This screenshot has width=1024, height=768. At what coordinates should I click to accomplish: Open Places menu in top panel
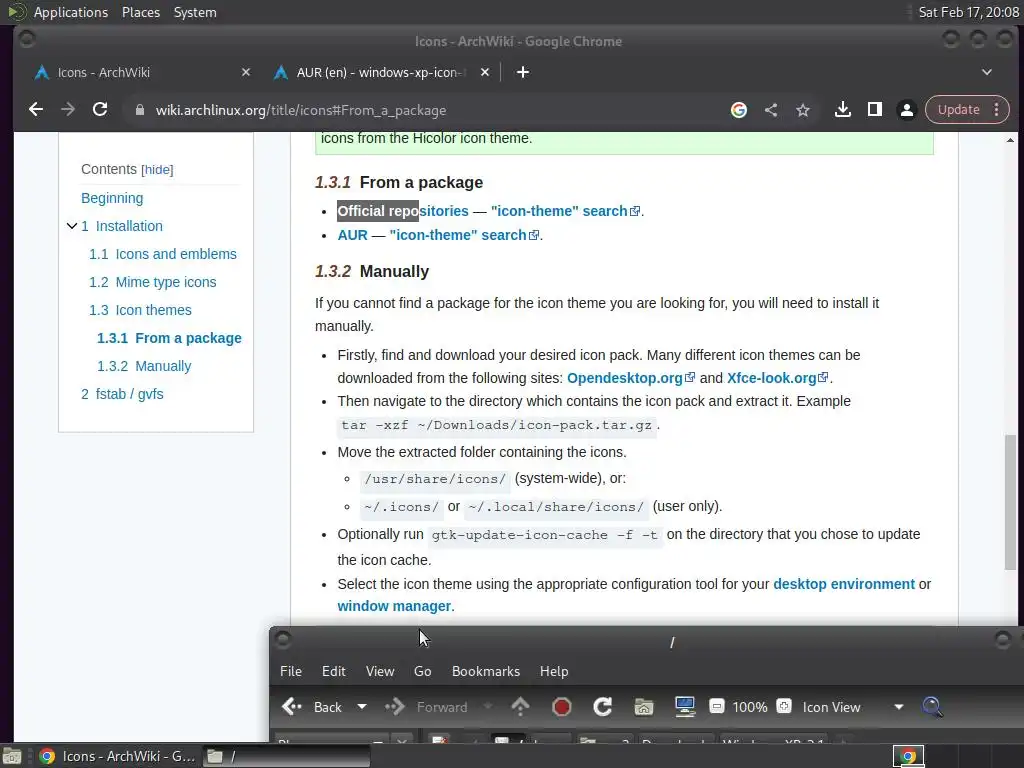click(140, 12)
